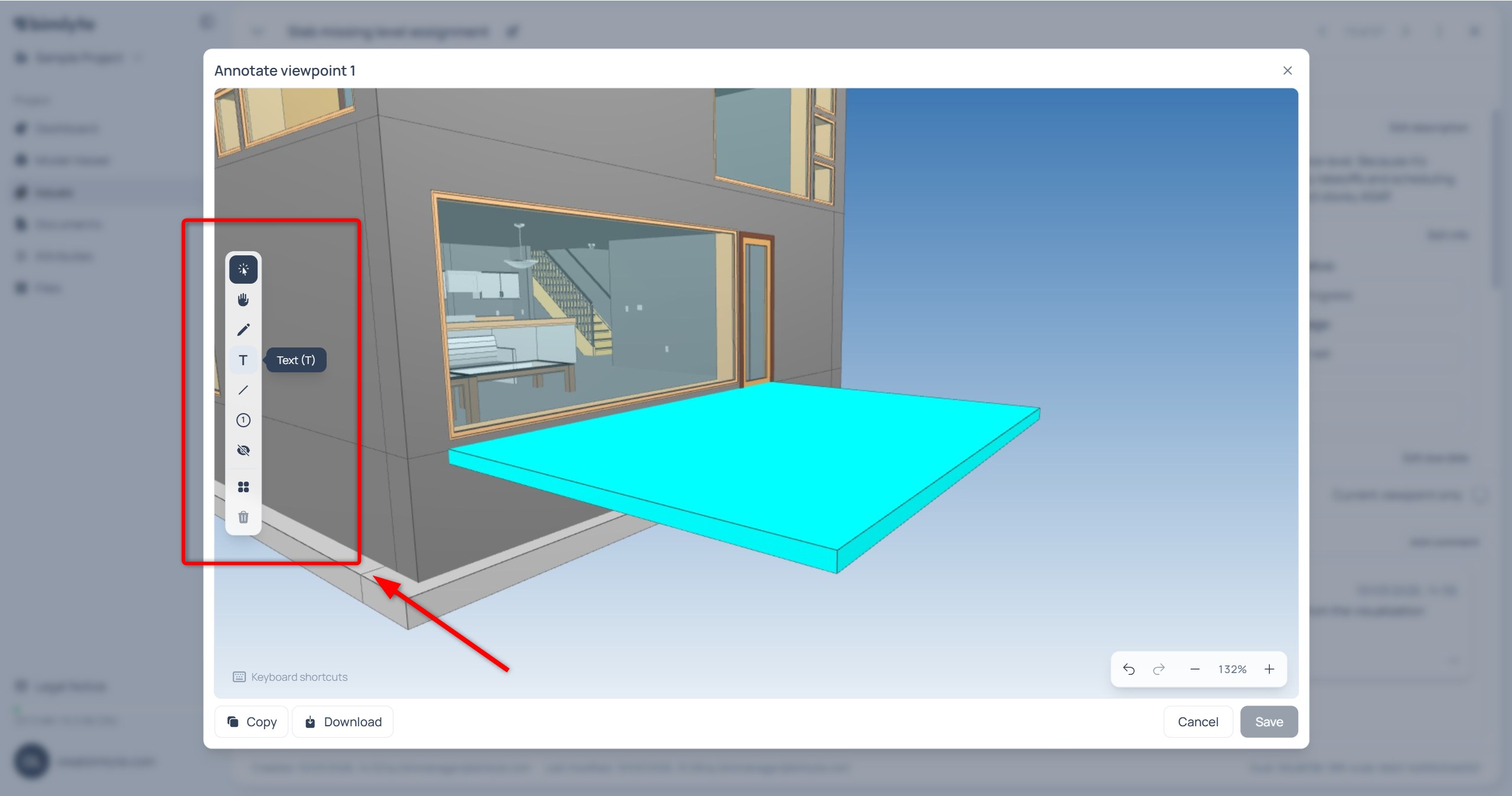The width and height of the screenshot is (1512, 796).
Task: Select the numbered marker tool
Action: tap(243, 420)
